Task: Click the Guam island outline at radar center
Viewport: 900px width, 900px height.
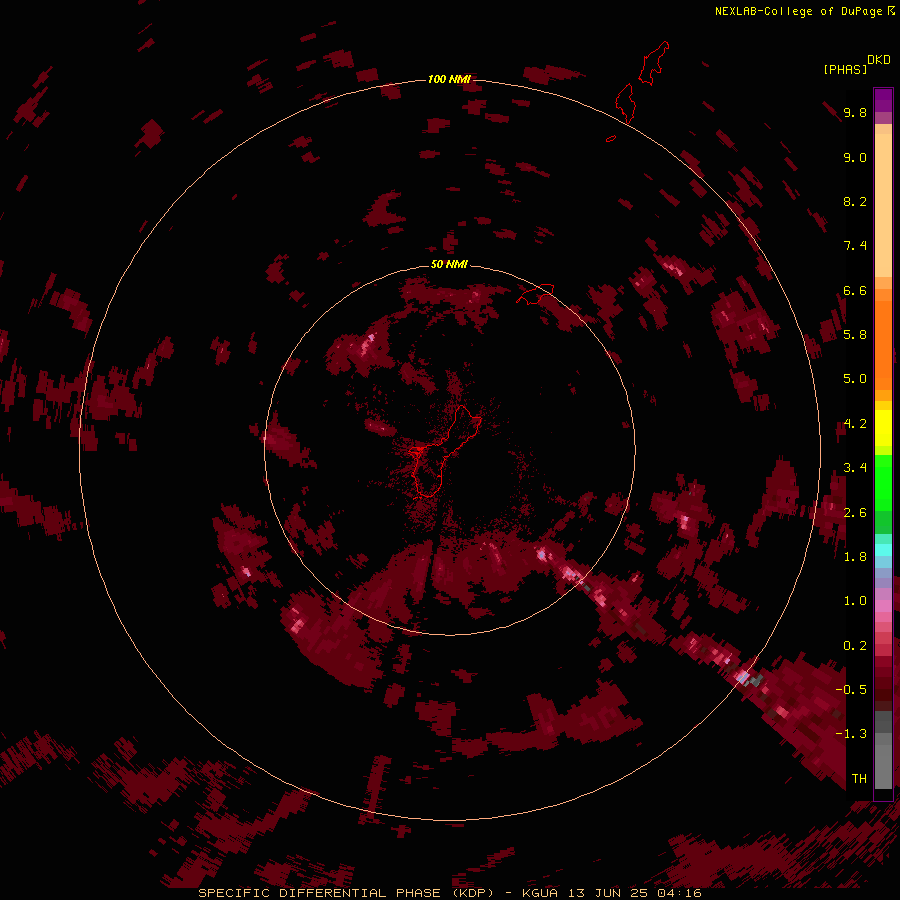Action: point(443,451)
